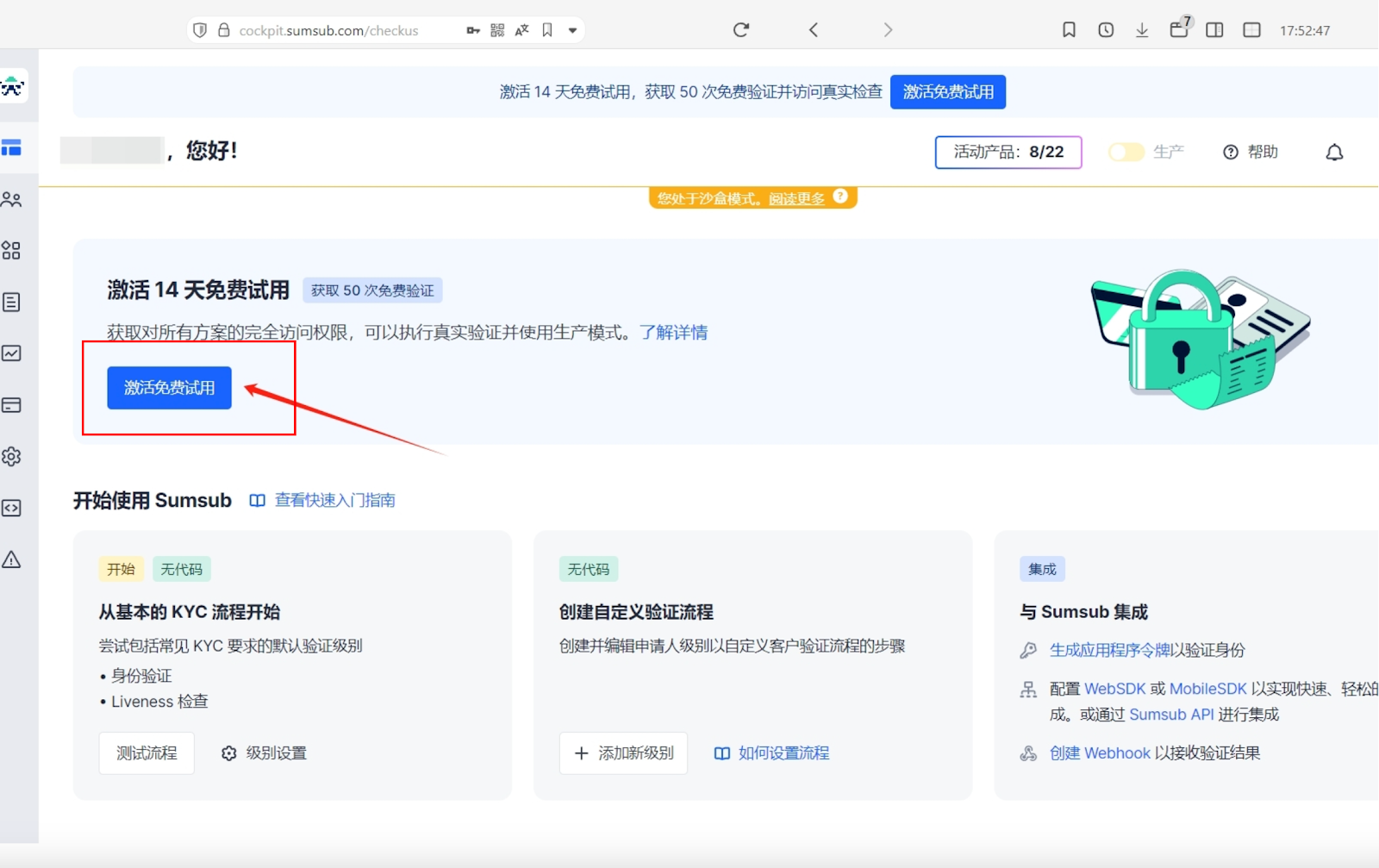
Task: Click the key password icon in address bar
Action: tap(473, 30)
